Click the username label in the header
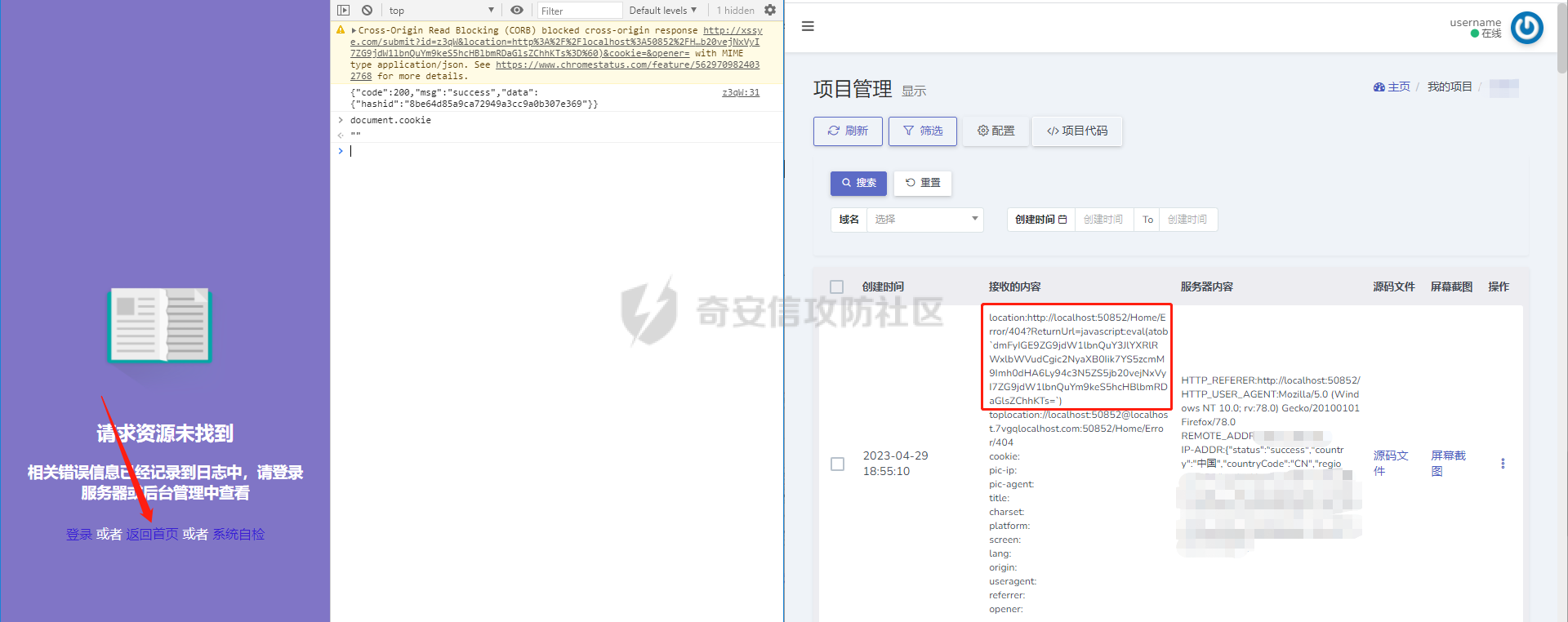1568x622 pixels. pos(1475,22)
